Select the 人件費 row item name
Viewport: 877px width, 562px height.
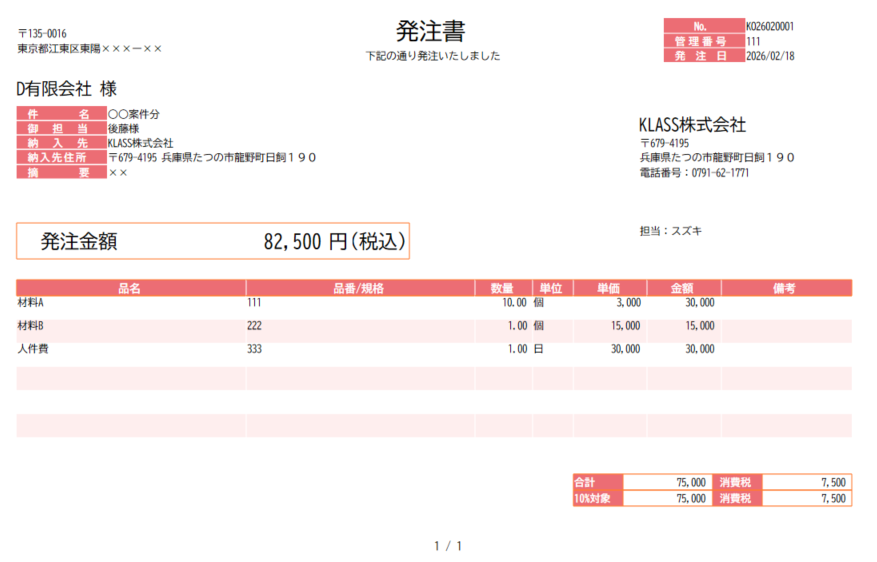[33, 349]
